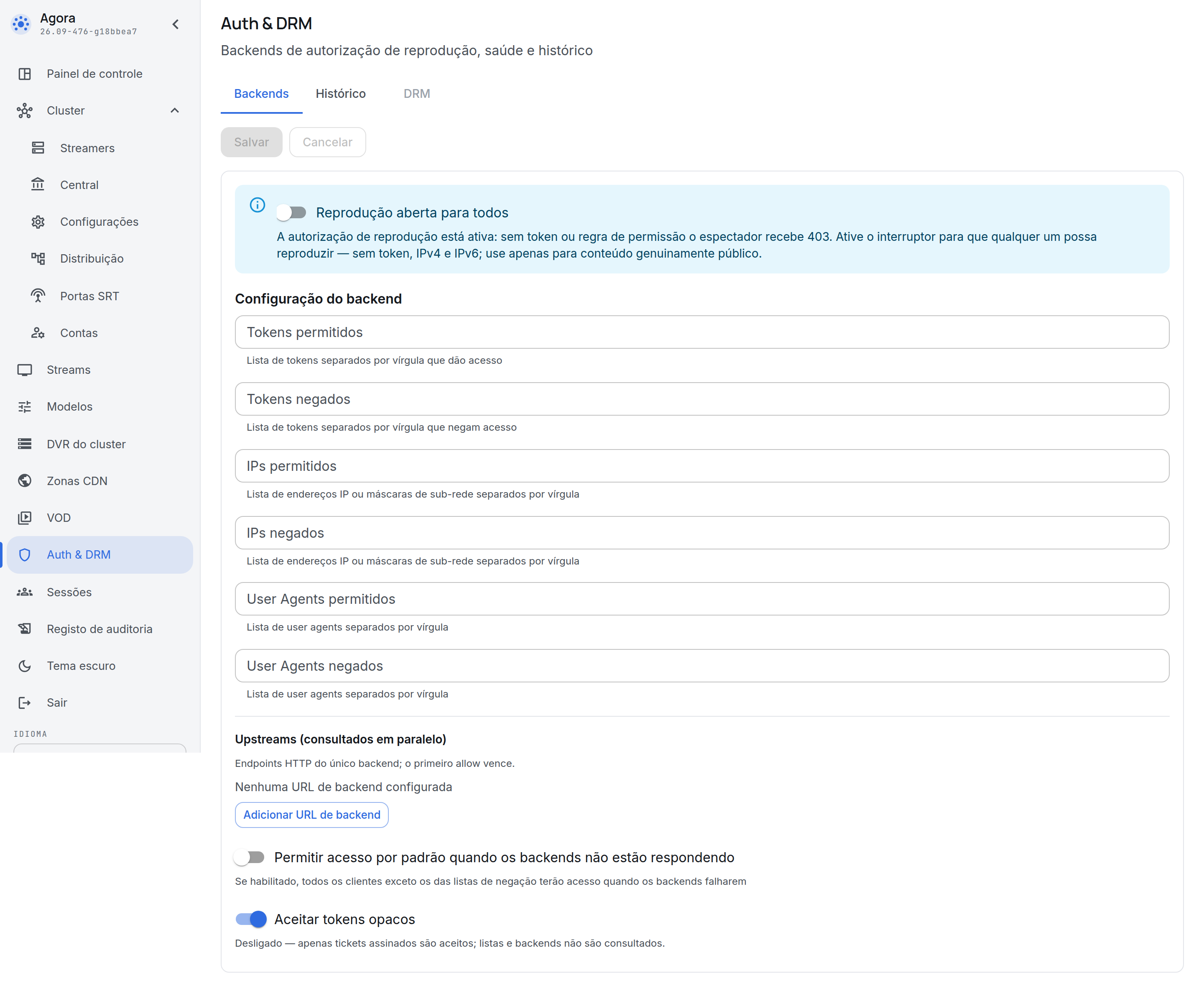Focus the IPs permitidos field
The image size is (1204, 986).
click(702, 466)
